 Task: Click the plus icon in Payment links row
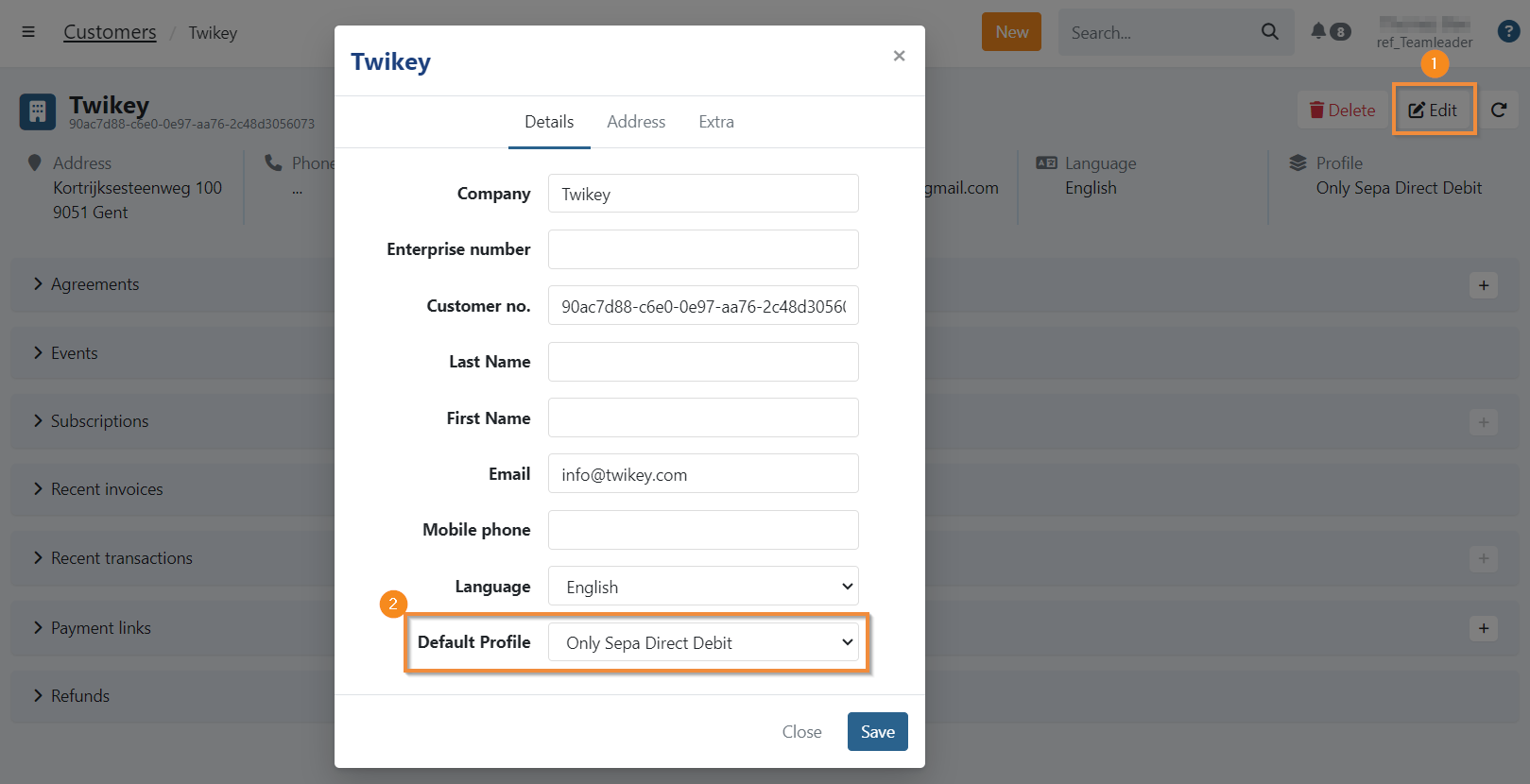[x=1484, y=628]
